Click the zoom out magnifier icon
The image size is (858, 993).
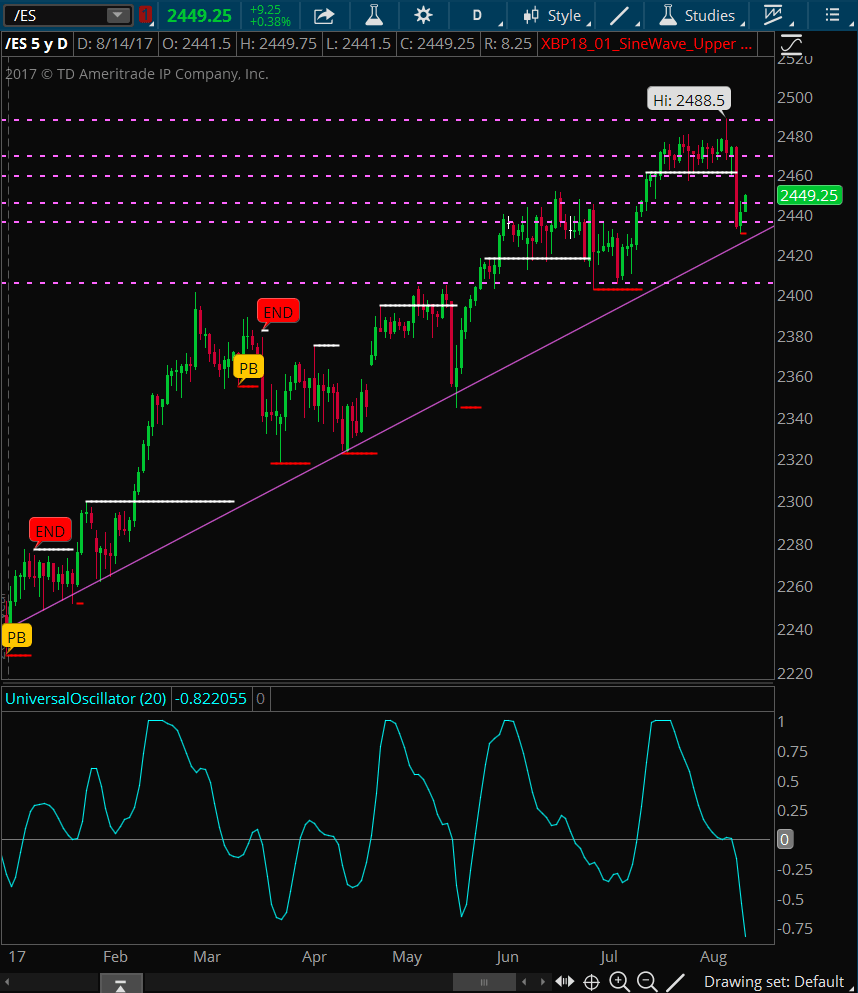click(x=646, y=982)
